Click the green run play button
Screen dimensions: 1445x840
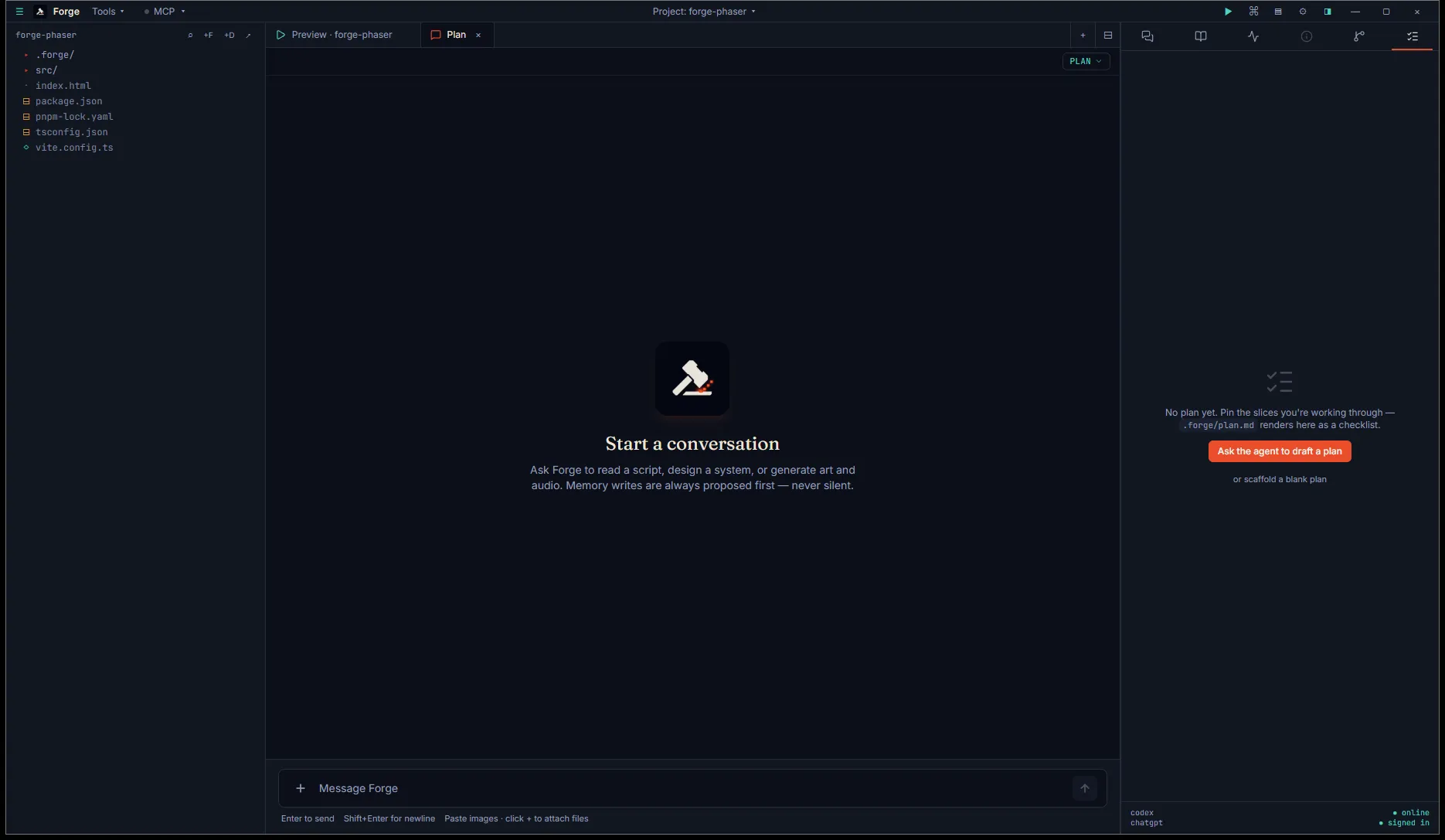(x=1228, y=12)
